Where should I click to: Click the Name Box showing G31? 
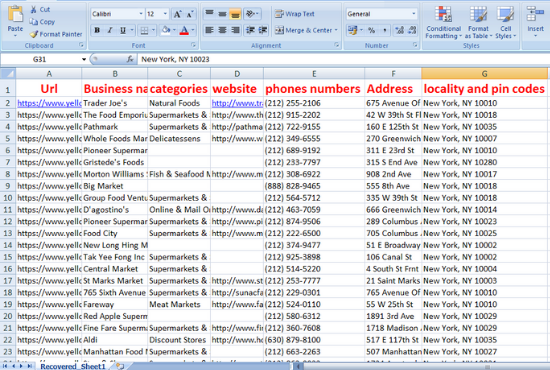40,59
